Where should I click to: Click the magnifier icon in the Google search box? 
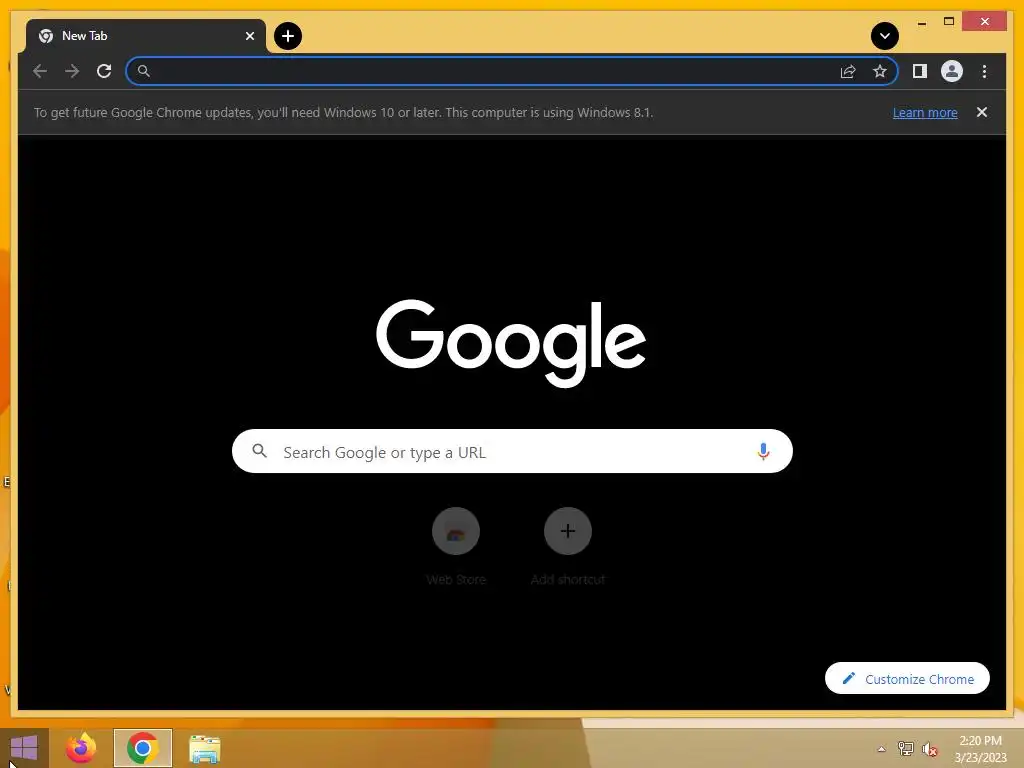tap(259, 451)
